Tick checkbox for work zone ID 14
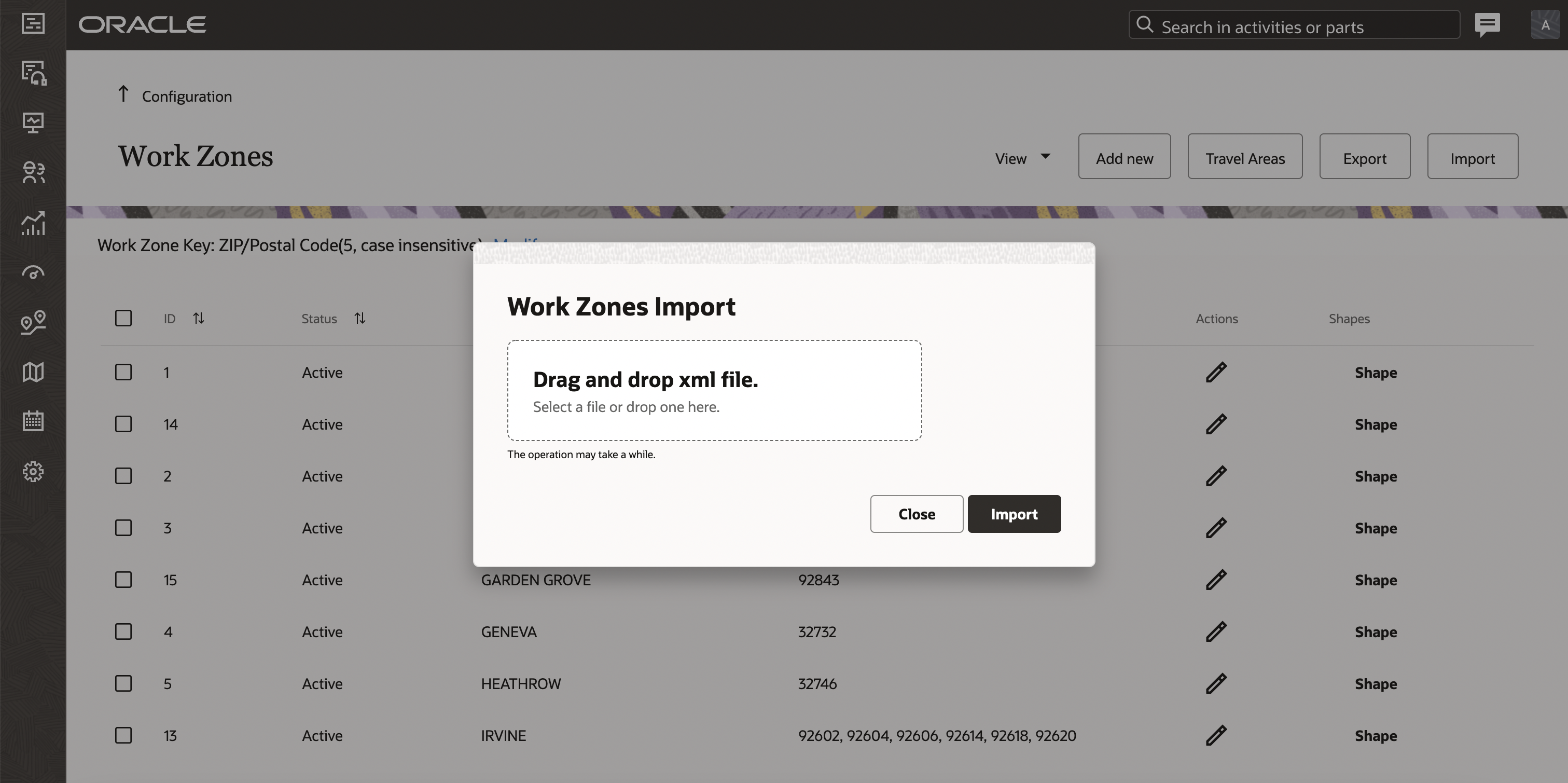Screen dimensions: 1568x783 123,424
